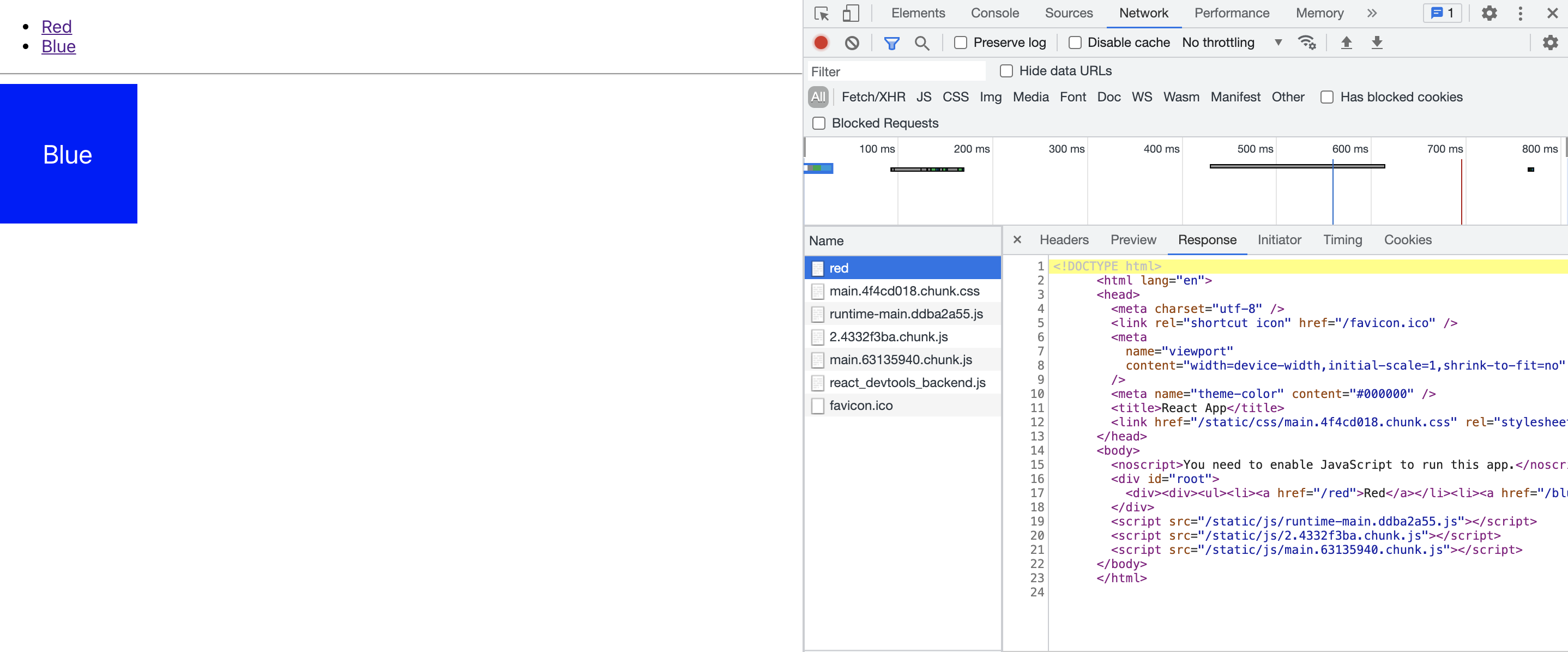
Task: Click the Red link on page
Action: (x=57, y=27)
